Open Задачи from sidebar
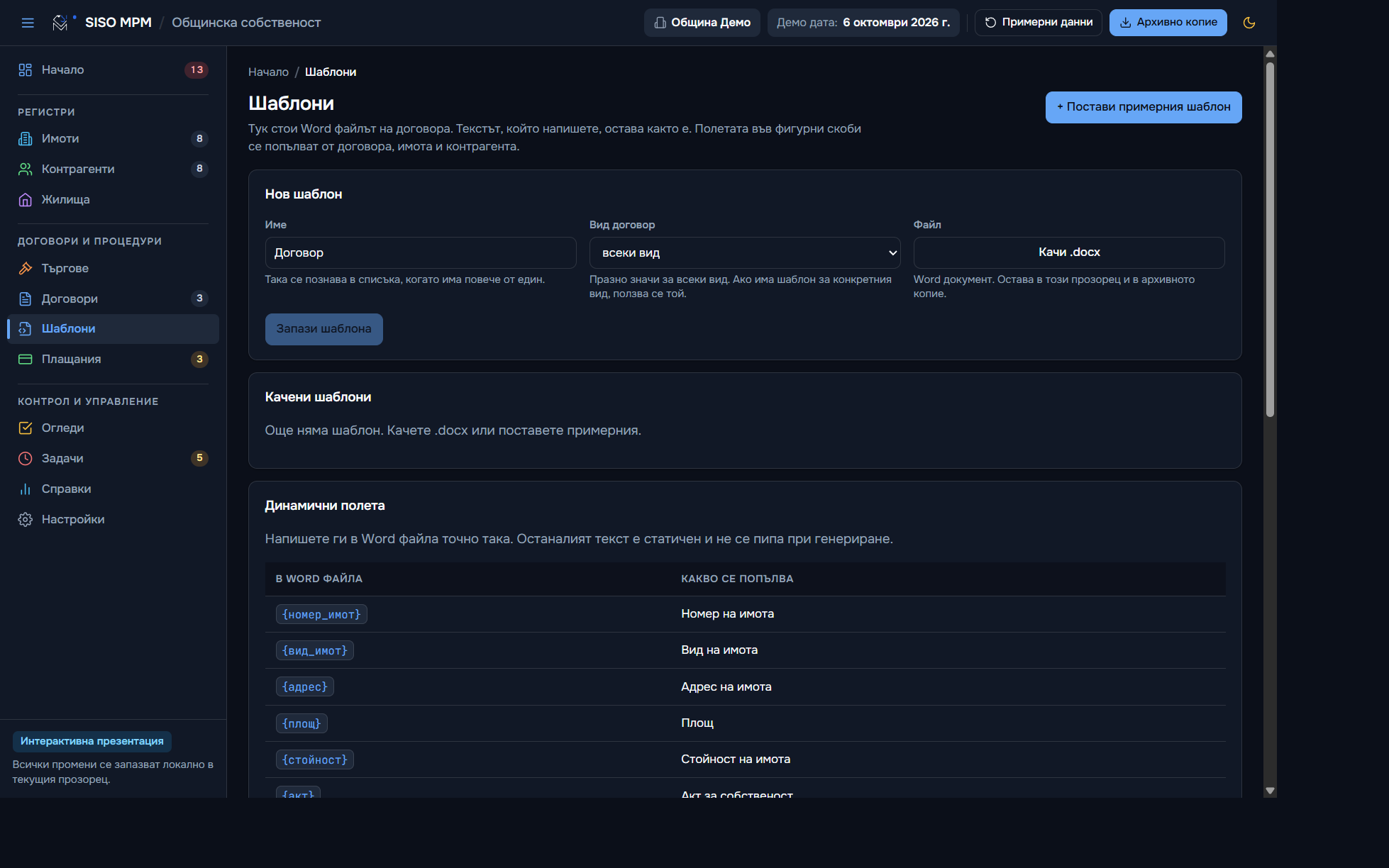Screen dimensions: 1389x868 113,458
